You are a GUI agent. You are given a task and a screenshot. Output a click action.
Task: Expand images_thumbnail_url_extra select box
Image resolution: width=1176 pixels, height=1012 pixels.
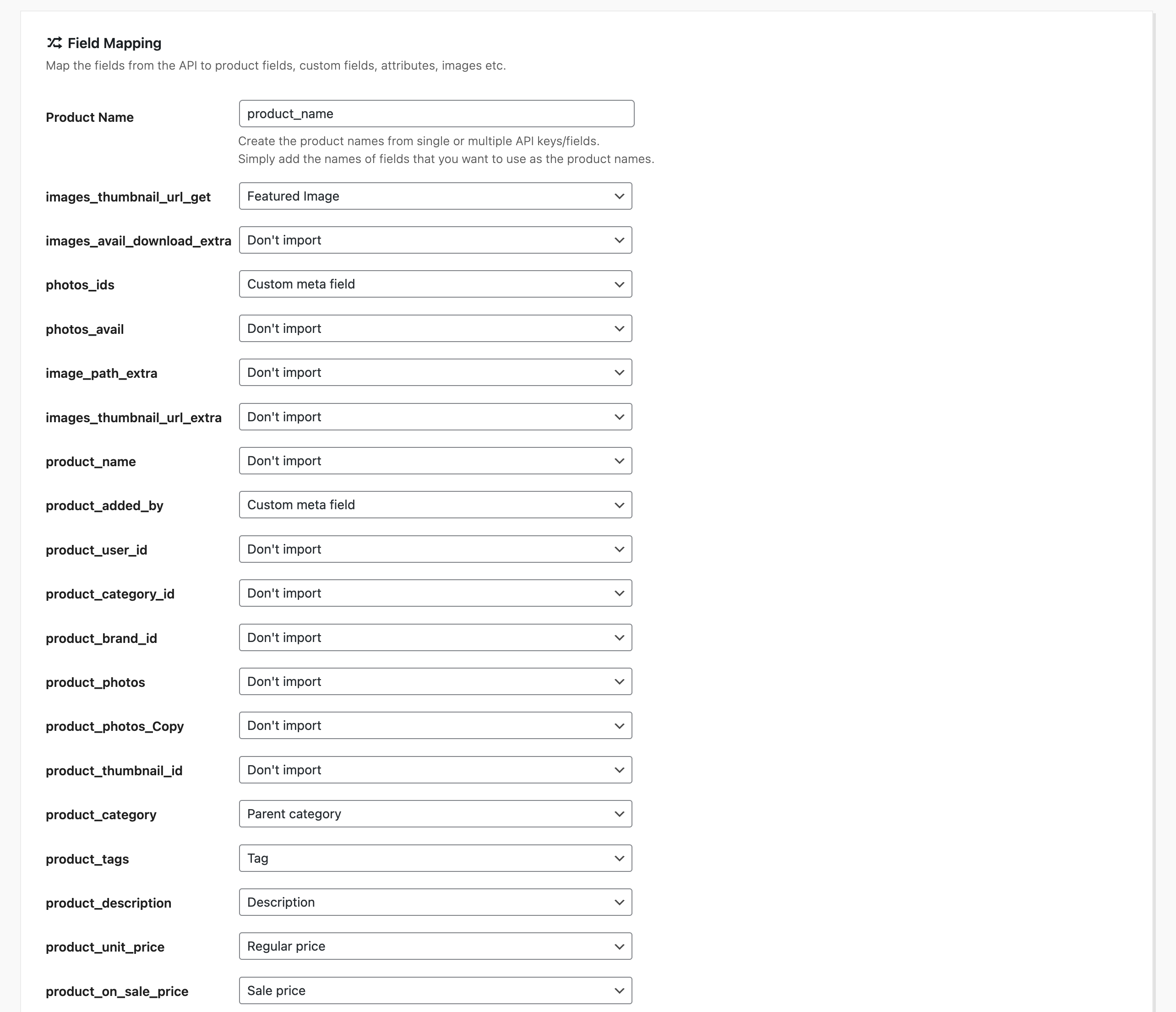[436, 417]
